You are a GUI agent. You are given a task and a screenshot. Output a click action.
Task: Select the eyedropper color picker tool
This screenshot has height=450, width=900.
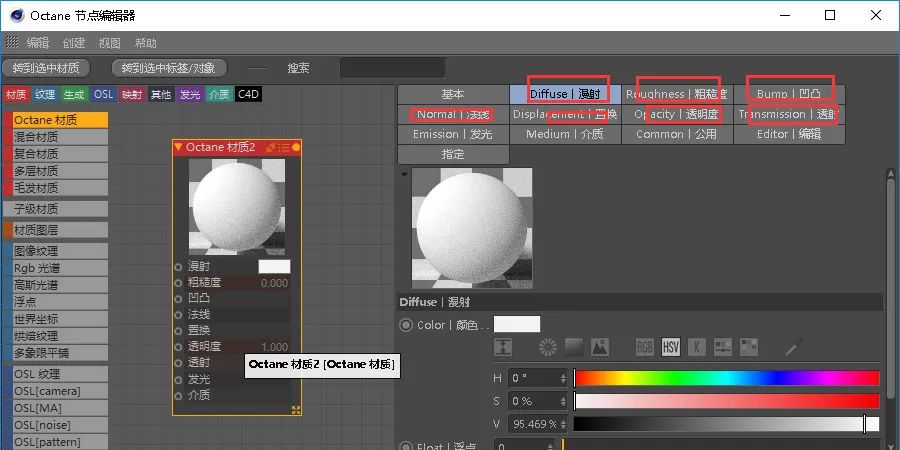pos(793,347)
